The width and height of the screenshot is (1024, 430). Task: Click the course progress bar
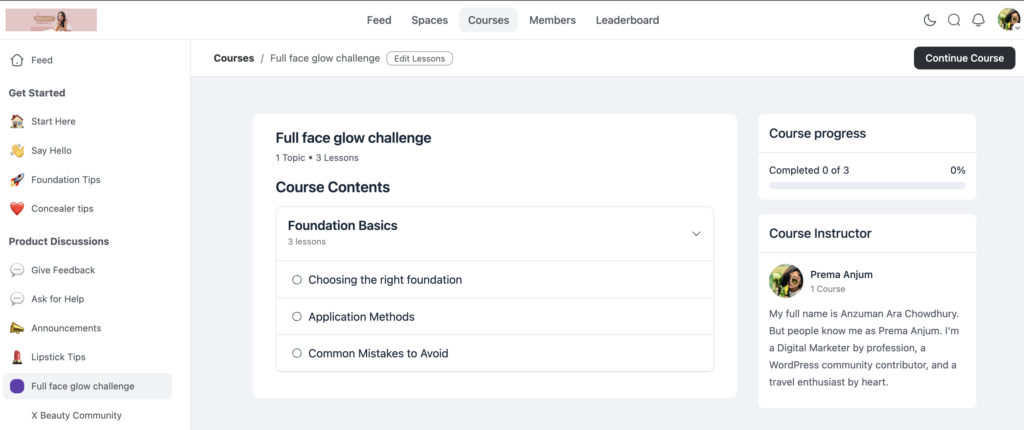click(866, 186)
